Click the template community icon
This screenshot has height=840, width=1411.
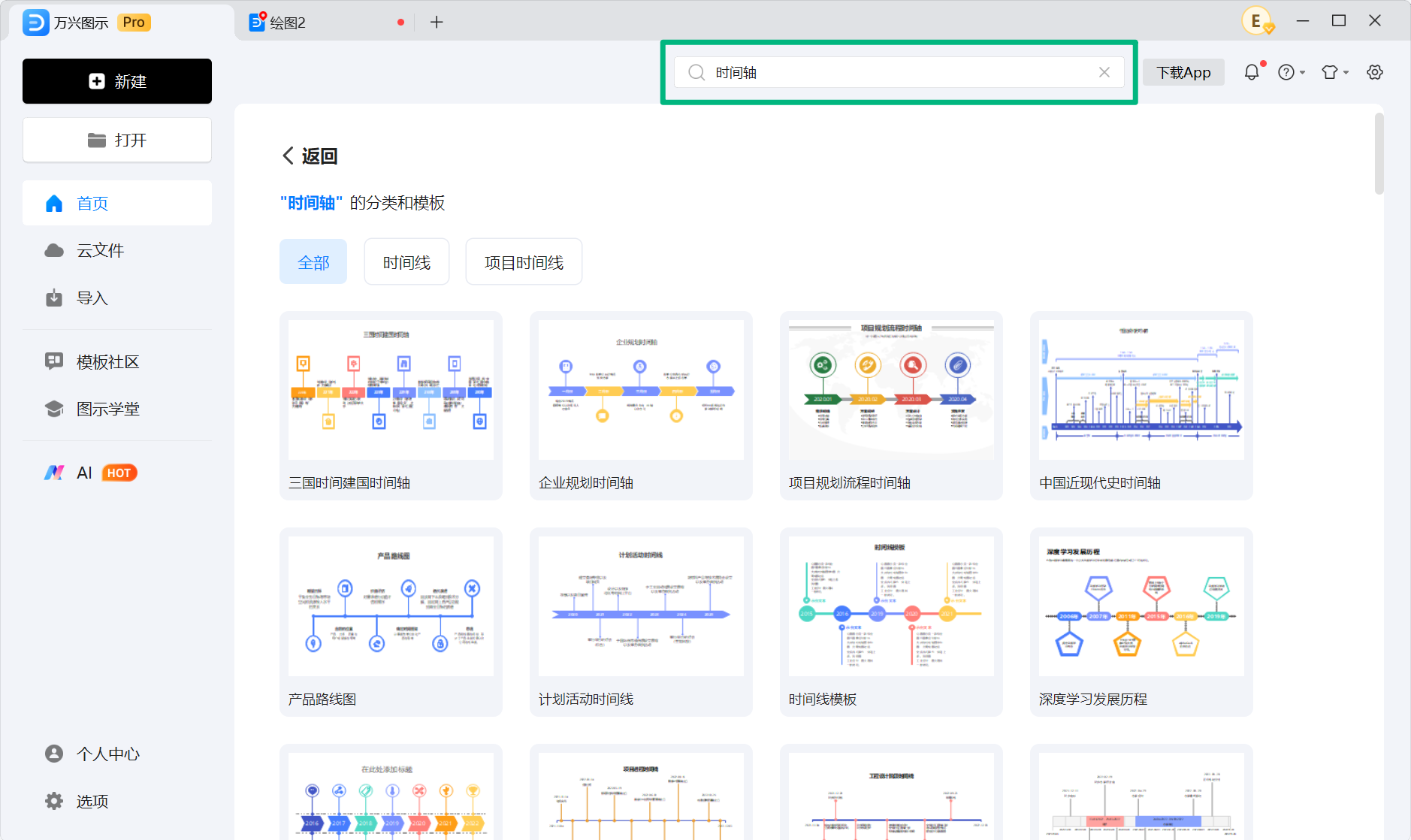click(54, 361)
